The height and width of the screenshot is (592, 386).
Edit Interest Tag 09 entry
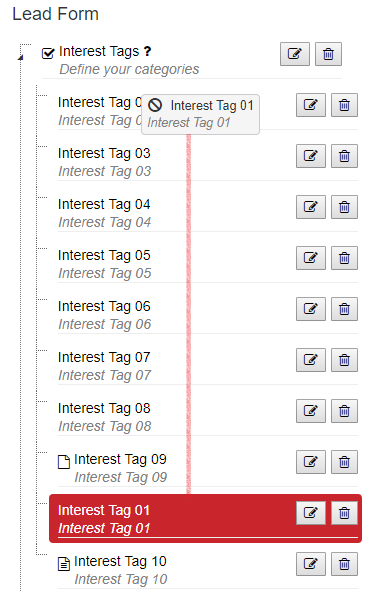click(x=310, y=462)
